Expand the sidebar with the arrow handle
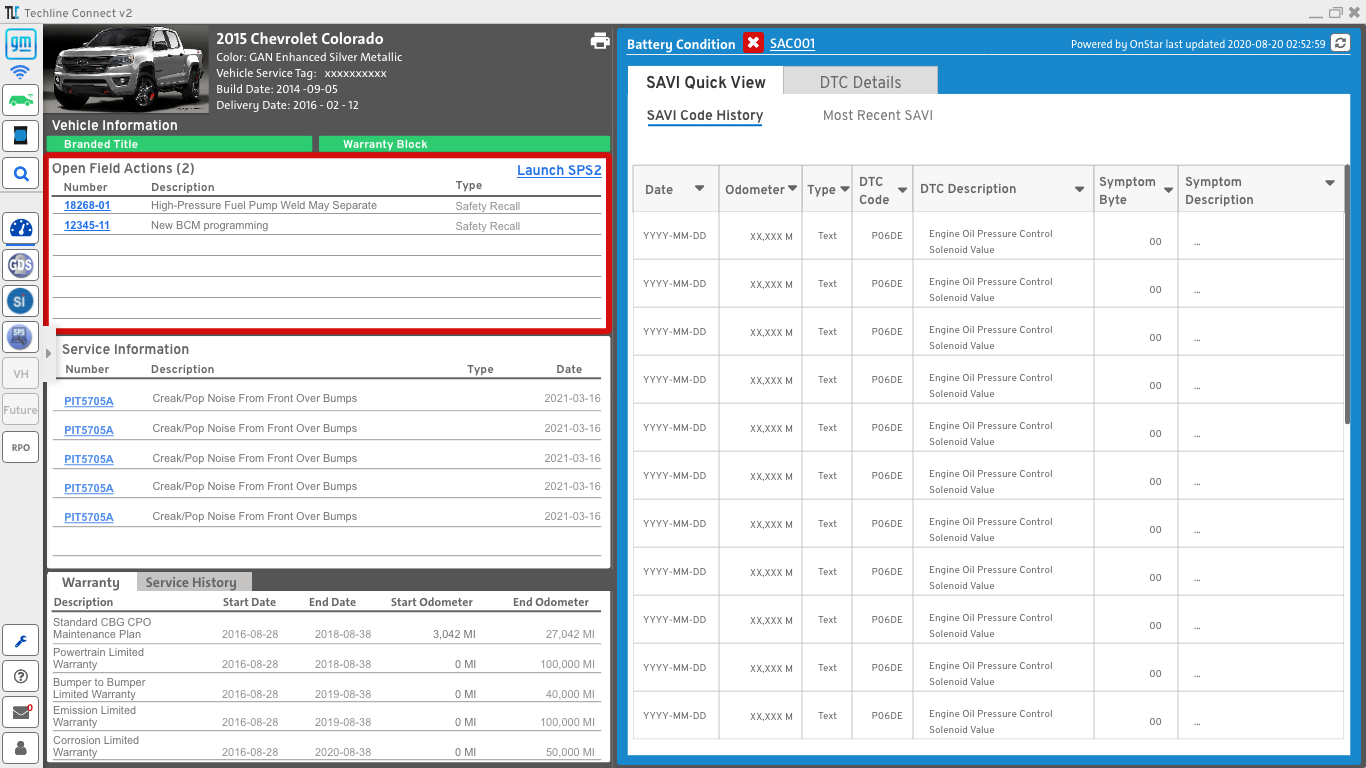1366x768 pixels. click(48, 353)
